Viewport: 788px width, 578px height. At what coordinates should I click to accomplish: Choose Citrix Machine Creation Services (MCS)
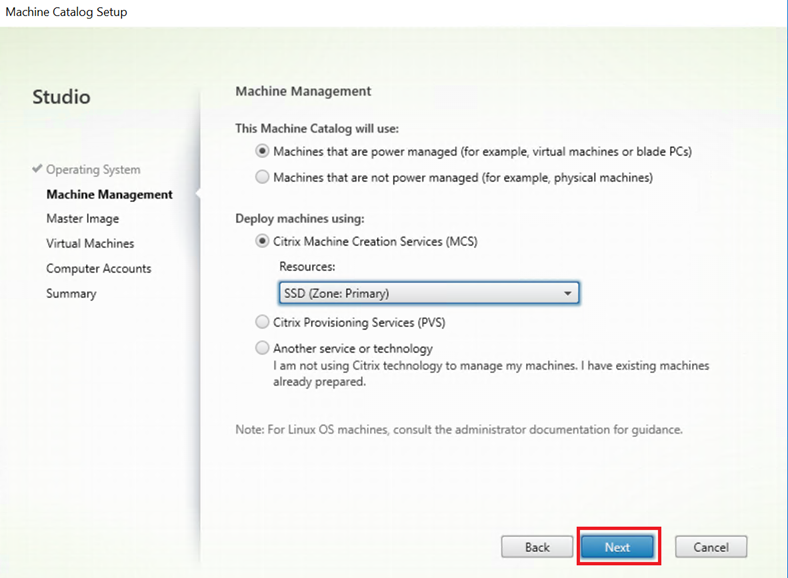tap(262, 241)
